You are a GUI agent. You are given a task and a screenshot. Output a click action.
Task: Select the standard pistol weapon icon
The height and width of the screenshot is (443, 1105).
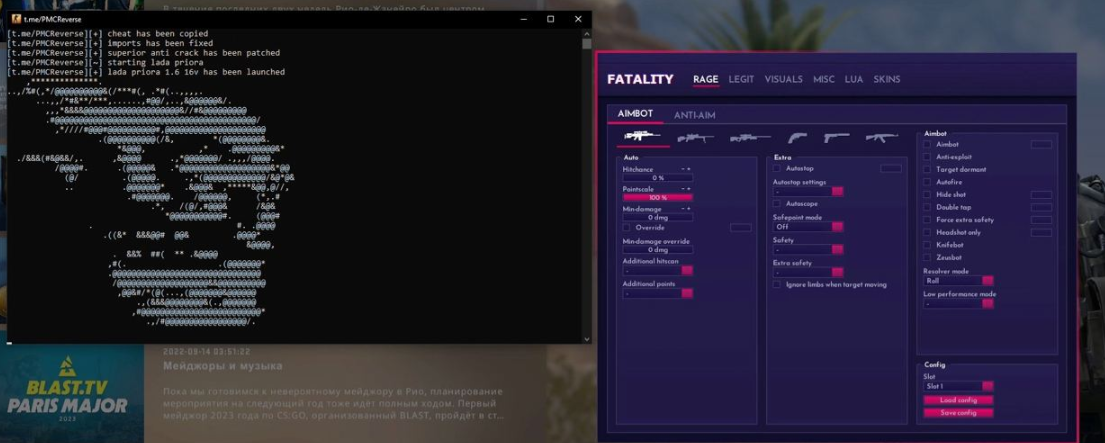coord(837,137)
